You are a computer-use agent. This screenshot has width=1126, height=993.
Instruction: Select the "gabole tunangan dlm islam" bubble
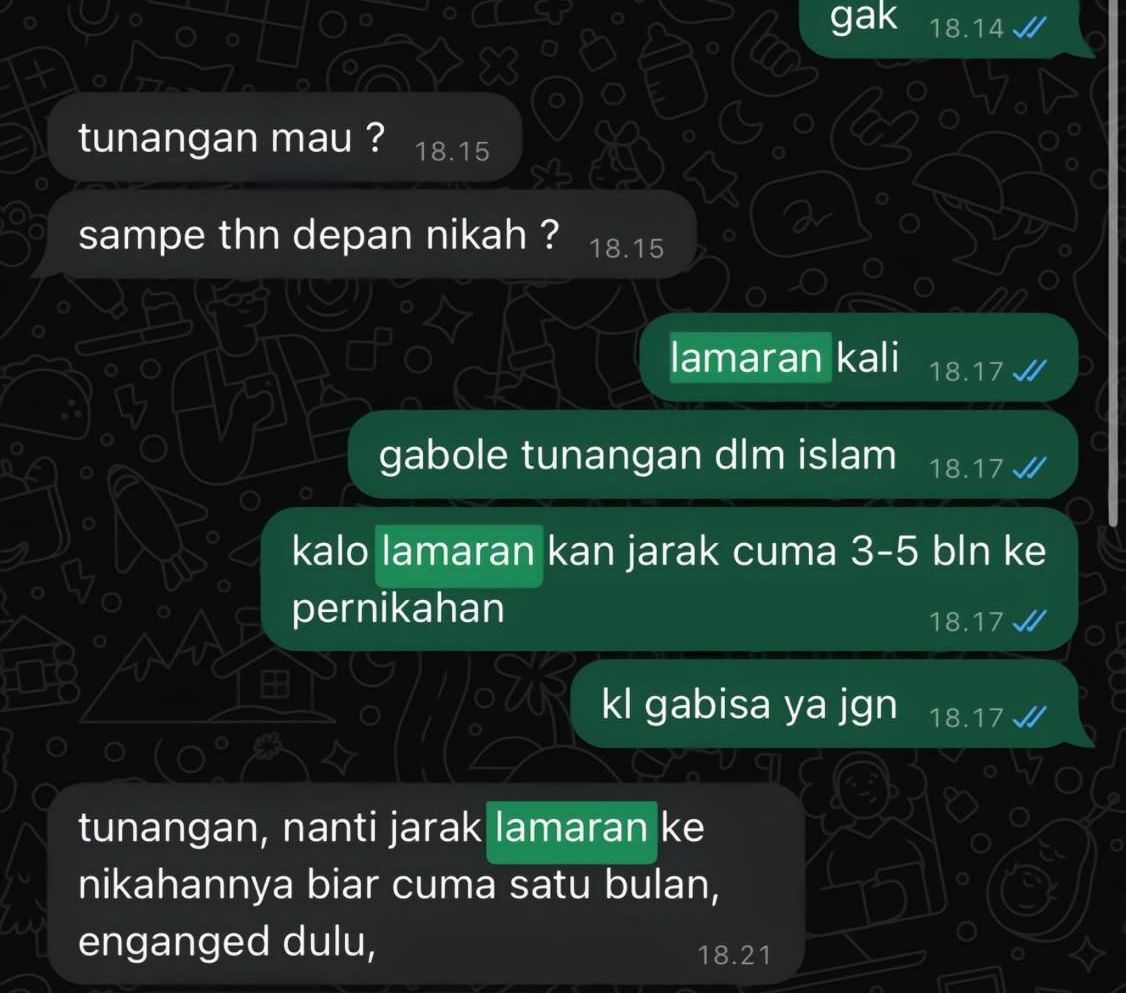(712, 454)
